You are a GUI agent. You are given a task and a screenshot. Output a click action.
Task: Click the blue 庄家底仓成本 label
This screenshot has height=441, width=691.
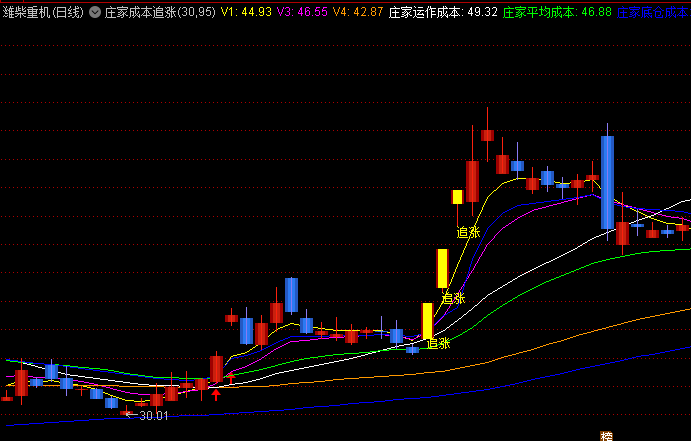[x=654, y=12]
